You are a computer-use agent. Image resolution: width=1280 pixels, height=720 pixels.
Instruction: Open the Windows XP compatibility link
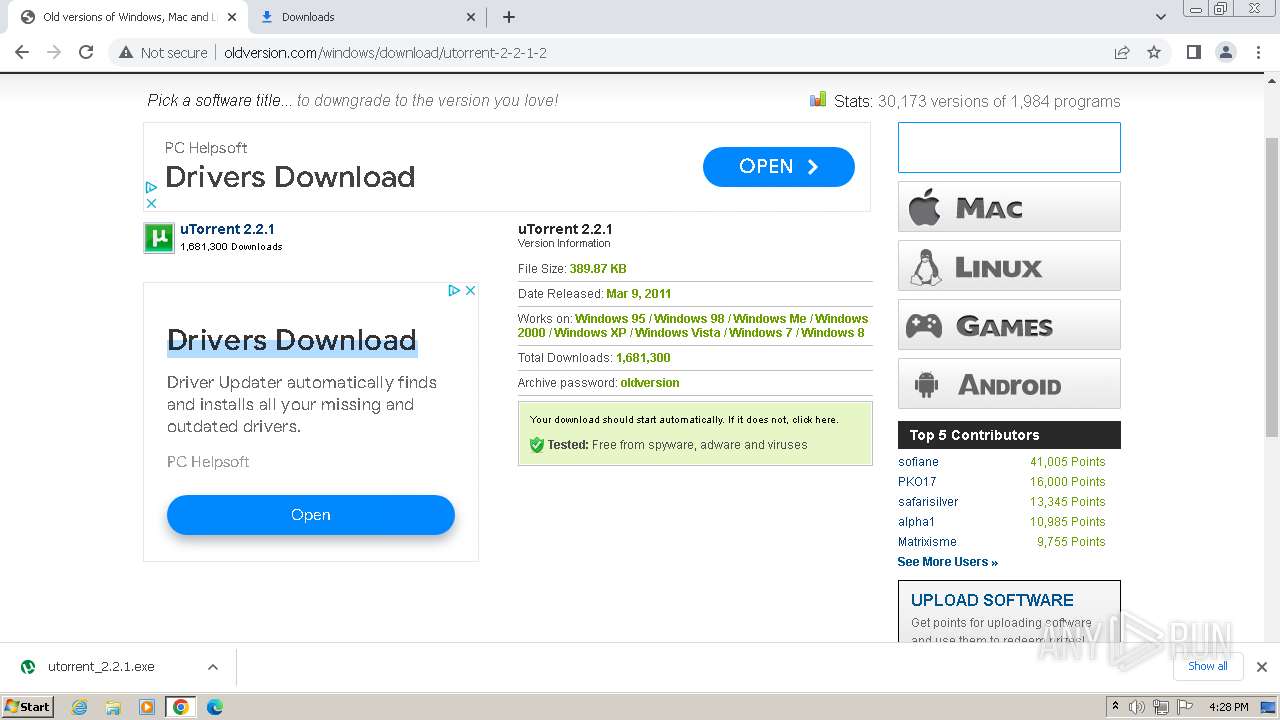point(590,333)
